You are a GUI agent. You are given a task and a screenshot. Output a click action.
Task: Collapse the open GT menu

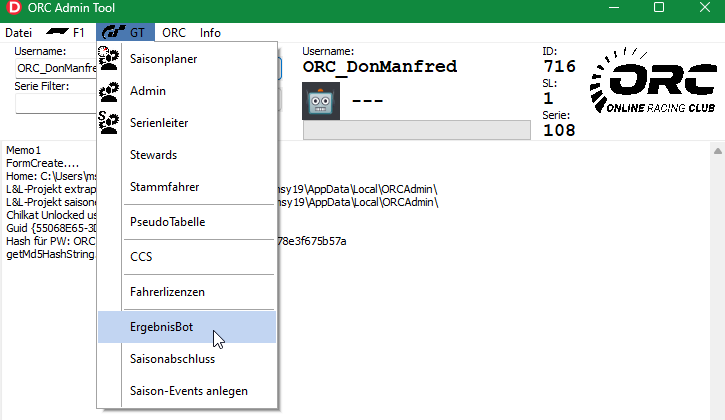126,32
